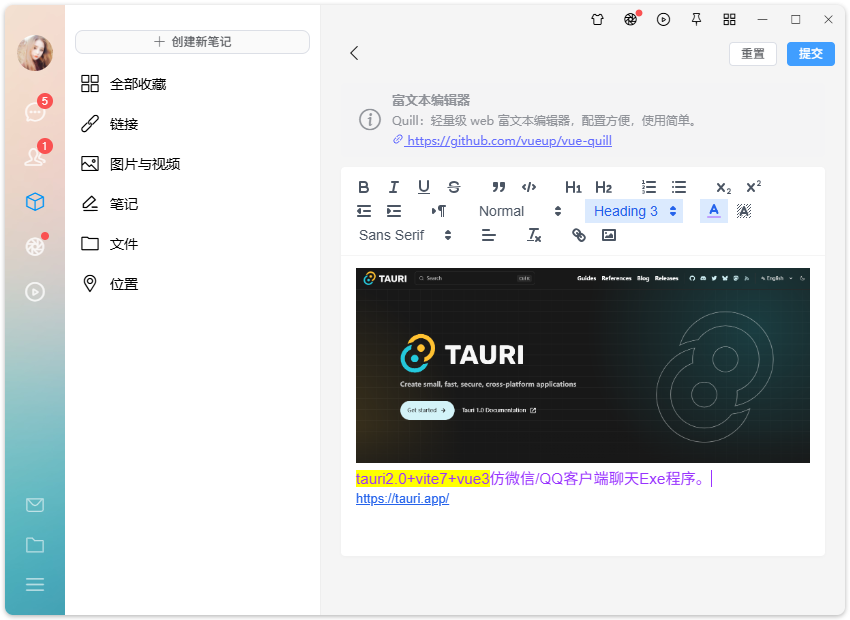Apply strikethrough text formatting

pyautogui.click(x=453, y=187)
